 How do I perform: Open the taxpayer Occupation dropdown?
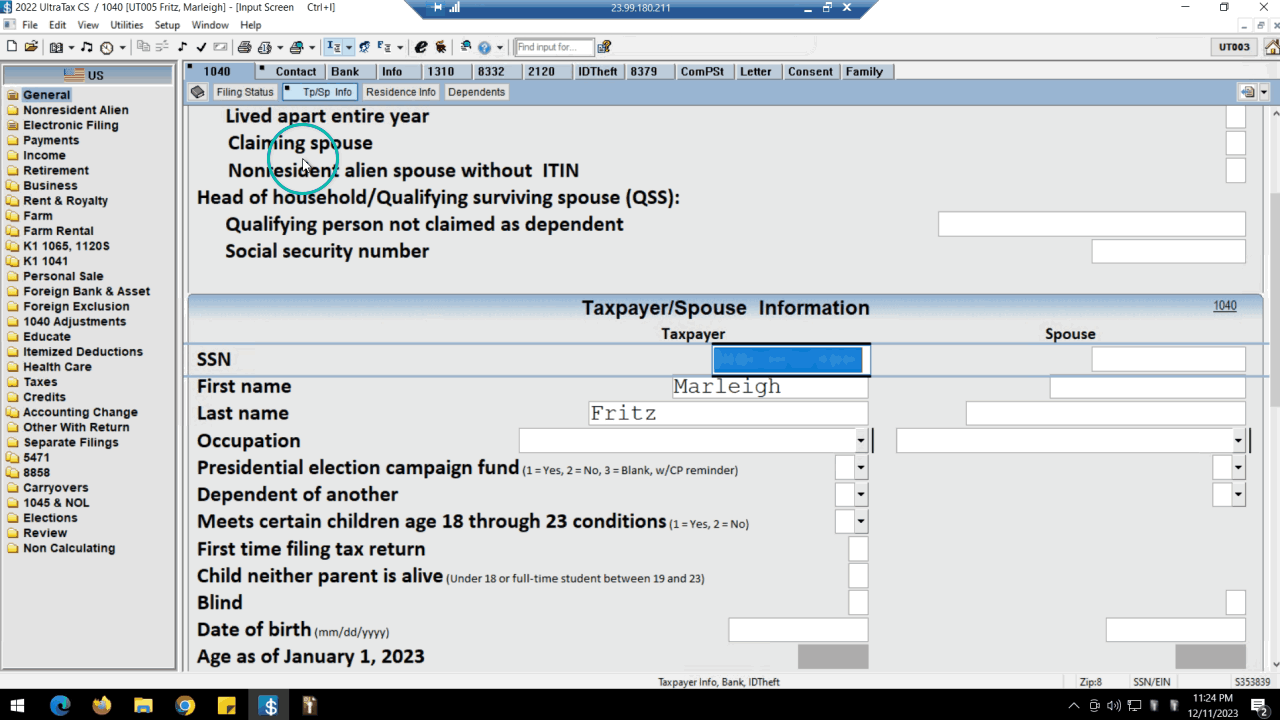(x=861, y=440)
